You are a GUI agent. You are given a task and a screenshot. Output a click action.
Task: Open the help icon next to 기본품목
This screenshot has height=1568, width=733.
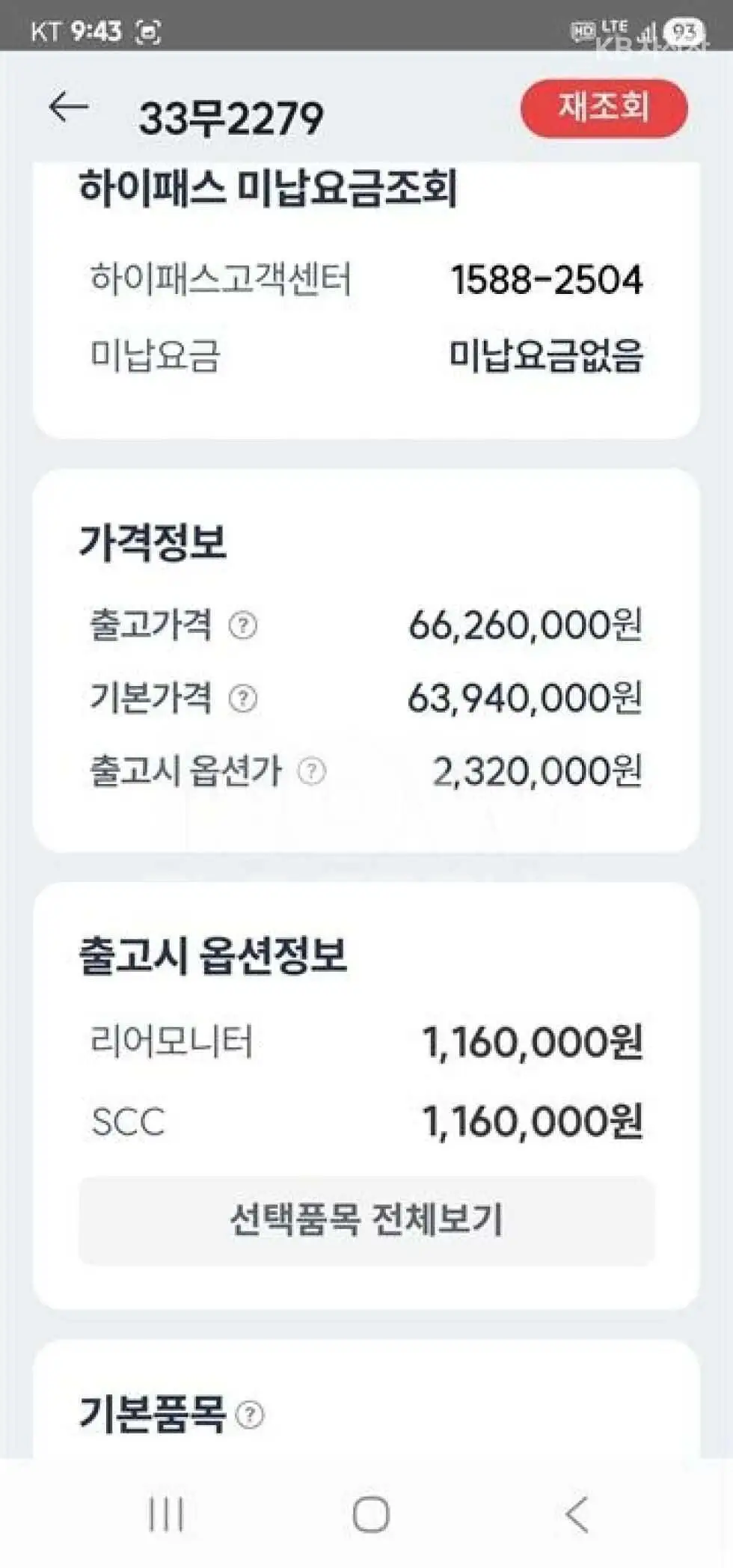click(x=250, y=1415)
